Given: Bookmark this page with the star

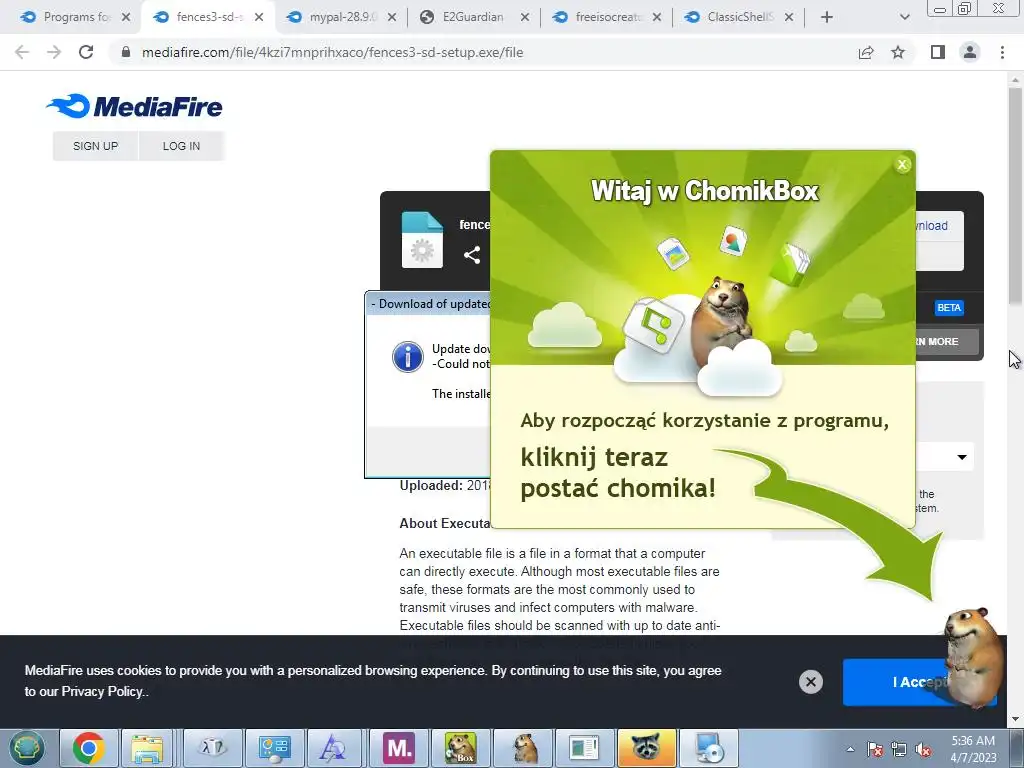Looking at the screenshot, I should (x=898, y=52).
